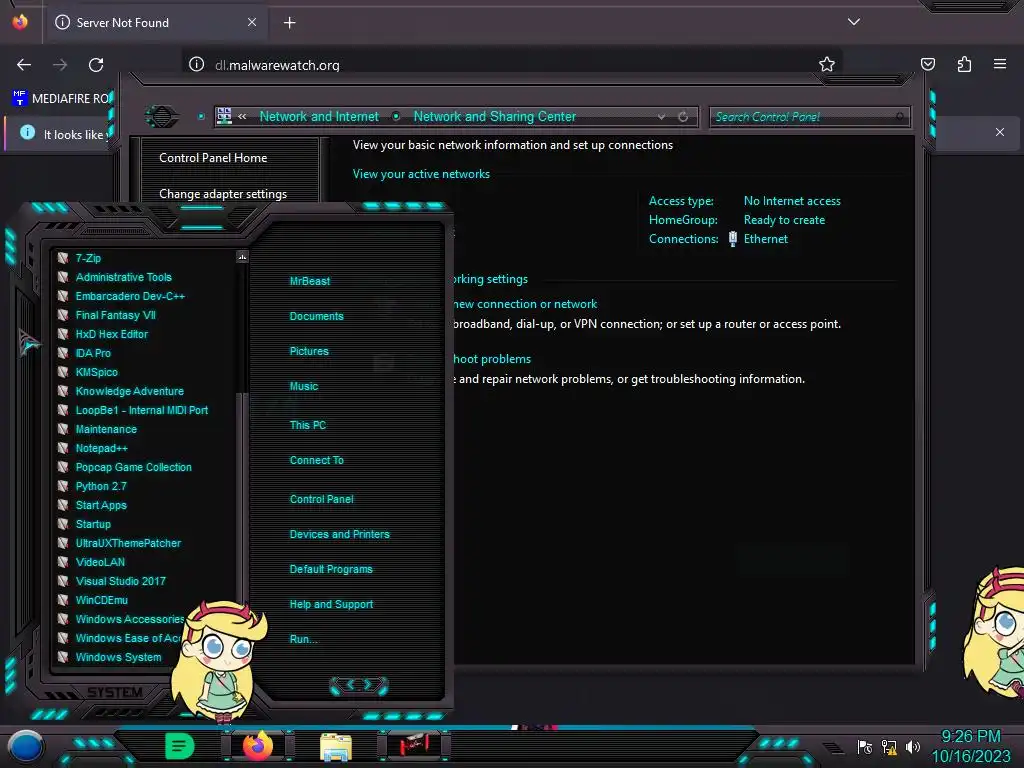This screenshot has width=1024, height=768.
Task: Open Administrative Tools folder
Action: 123,277
